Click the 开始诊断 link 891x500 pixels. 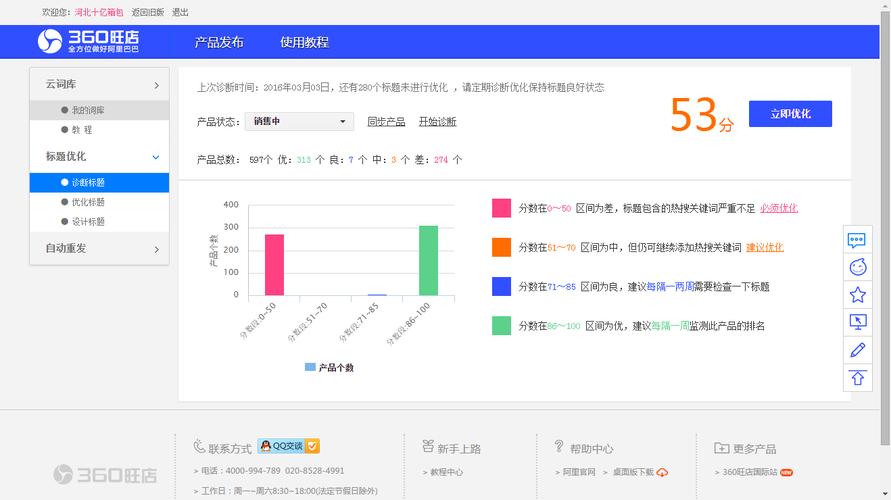click(438, 122)
